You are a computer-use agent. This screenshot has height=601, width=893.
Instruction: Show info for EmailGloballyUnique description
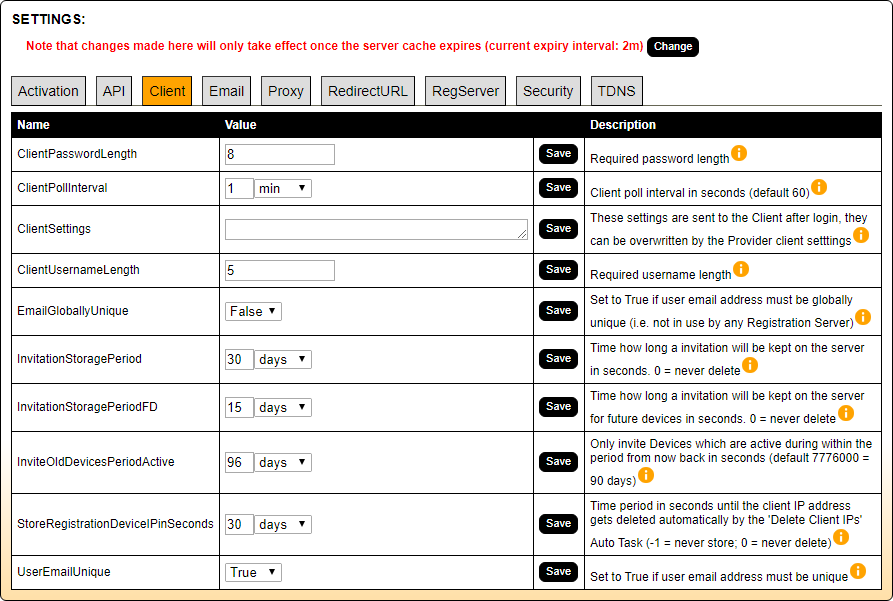[x=862, y=317]
